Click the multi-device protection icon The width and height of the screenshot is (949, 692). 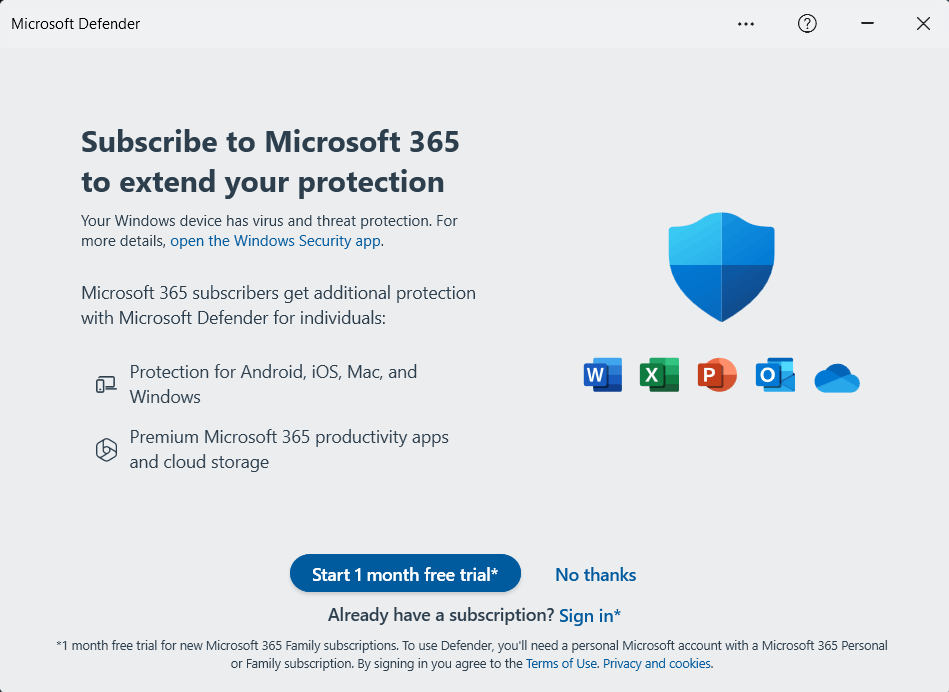[x=106, y=384]
